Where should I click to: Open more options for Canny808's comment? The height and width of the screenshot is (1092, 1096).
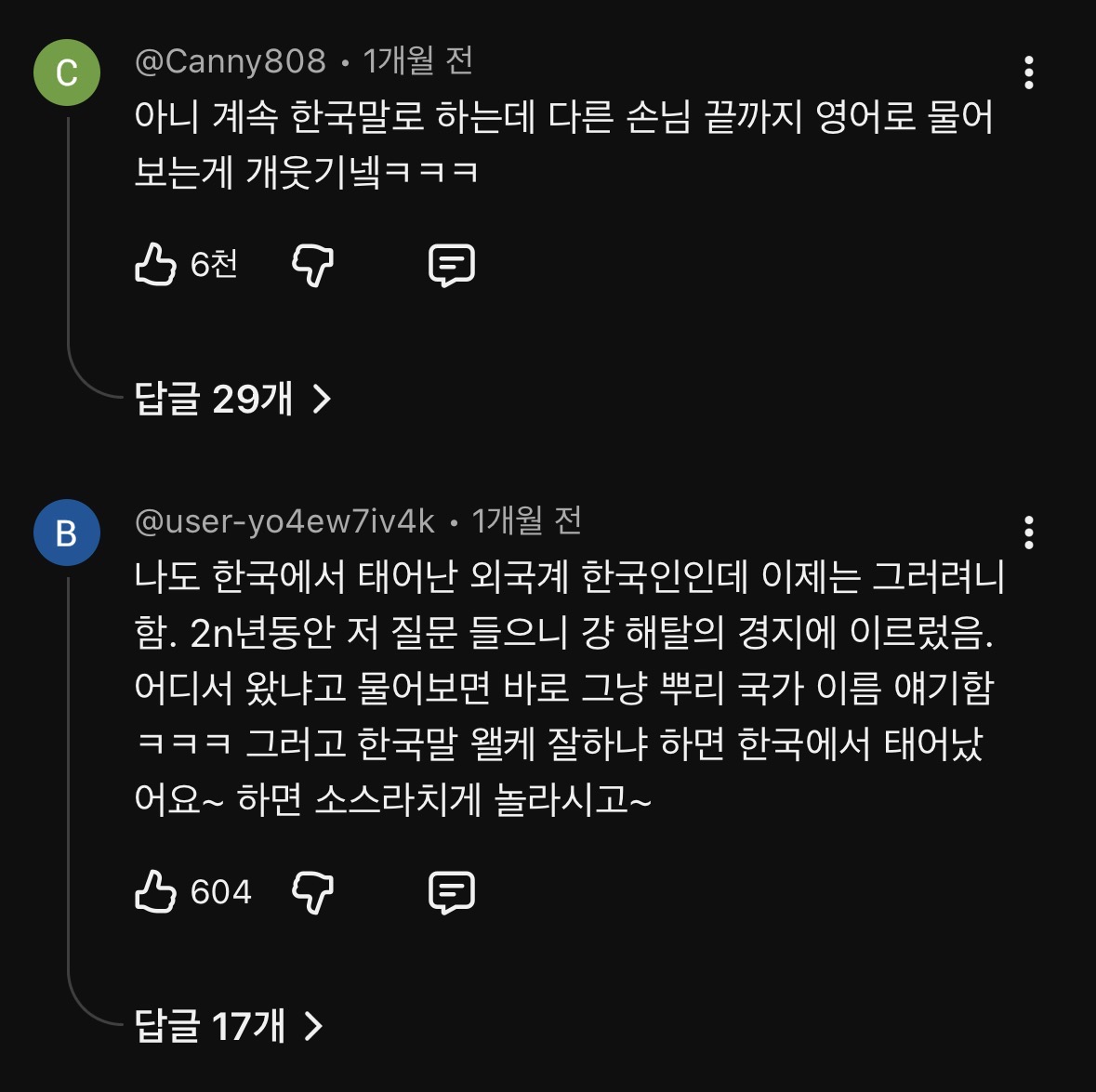(1028, 72)
